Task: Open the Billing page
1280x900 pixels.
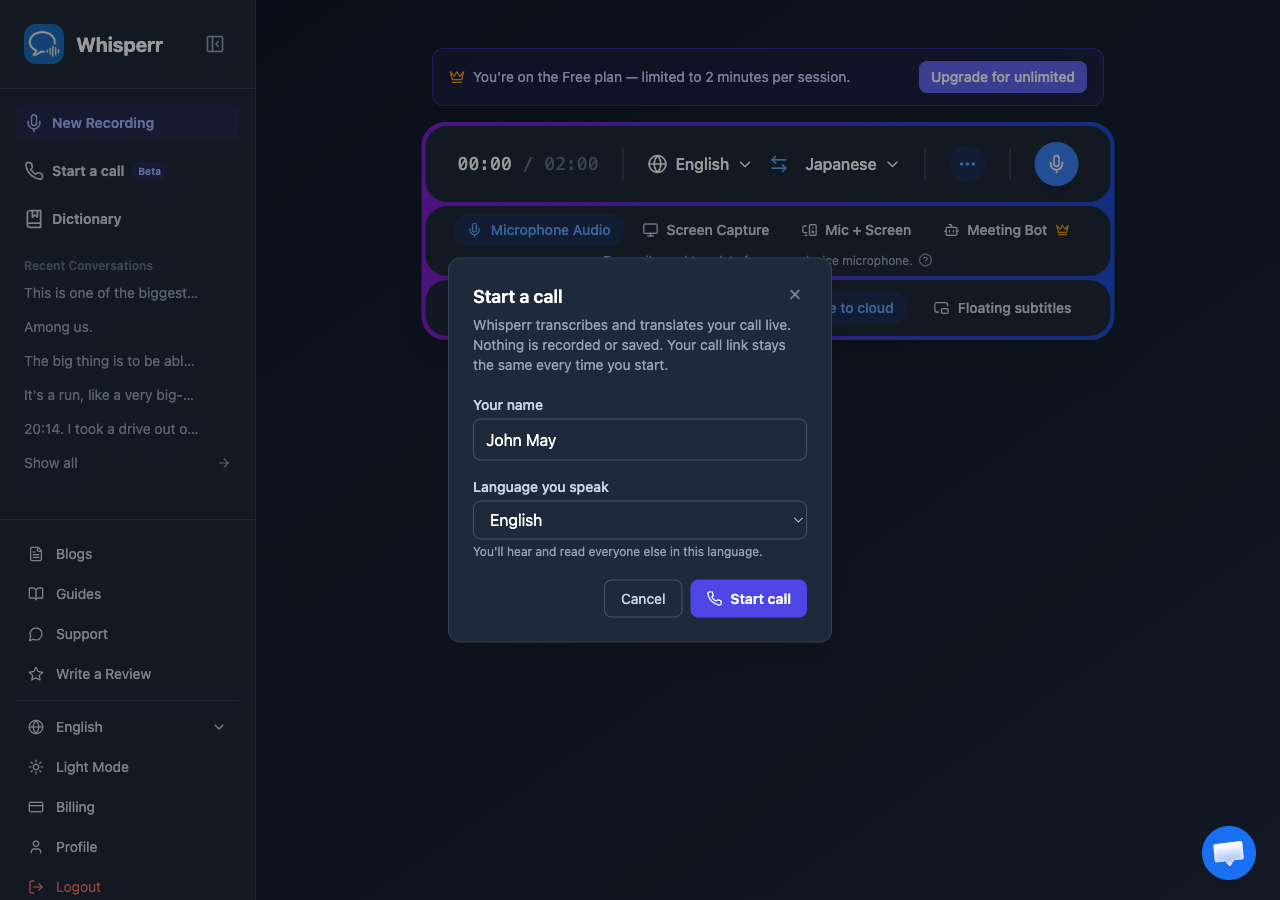Action: (127, 807)
